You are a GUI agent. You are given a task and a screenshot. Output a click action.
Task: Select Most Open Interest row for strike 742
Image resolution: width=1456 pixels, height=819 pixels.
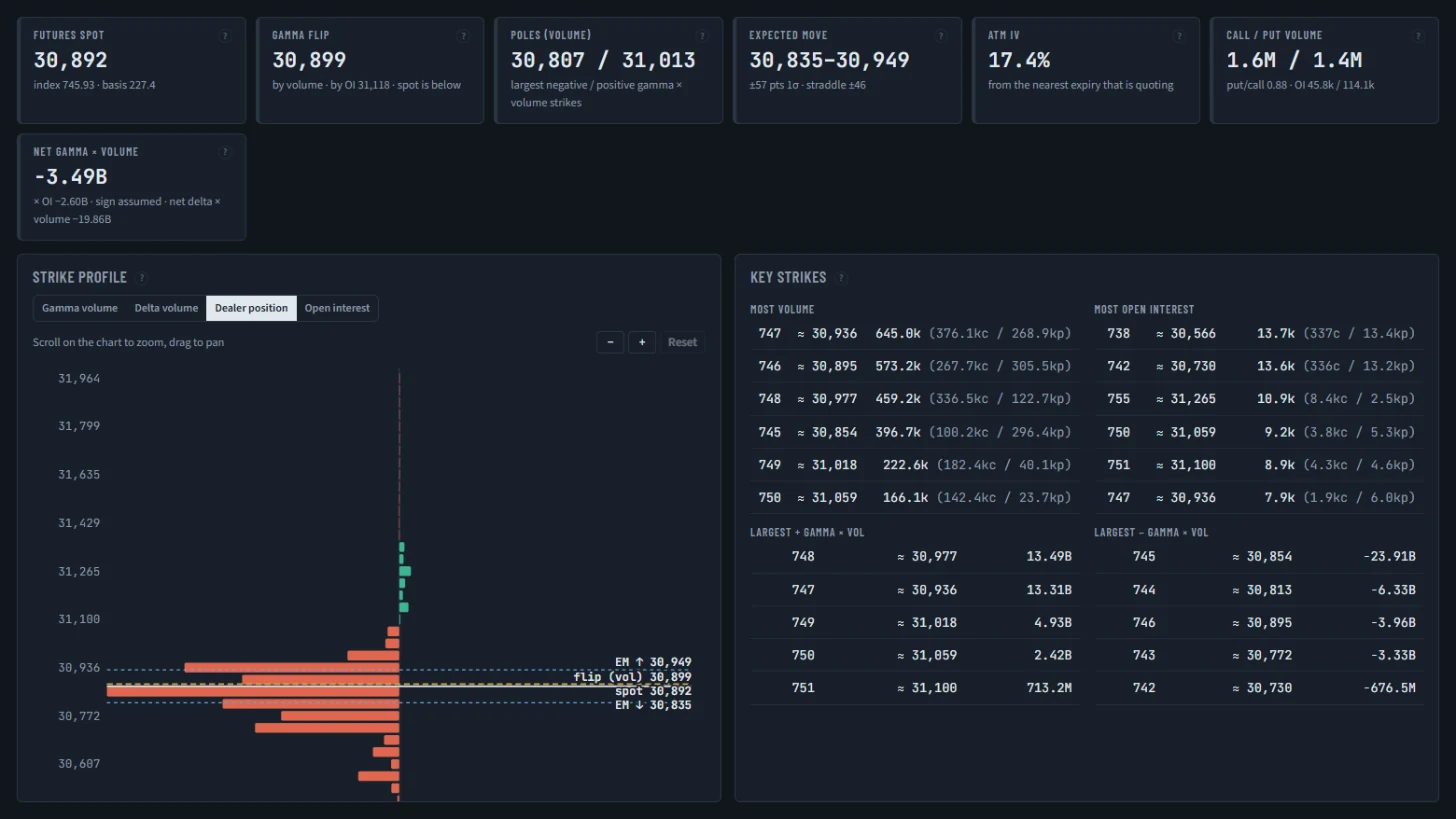coord(1259,366)
